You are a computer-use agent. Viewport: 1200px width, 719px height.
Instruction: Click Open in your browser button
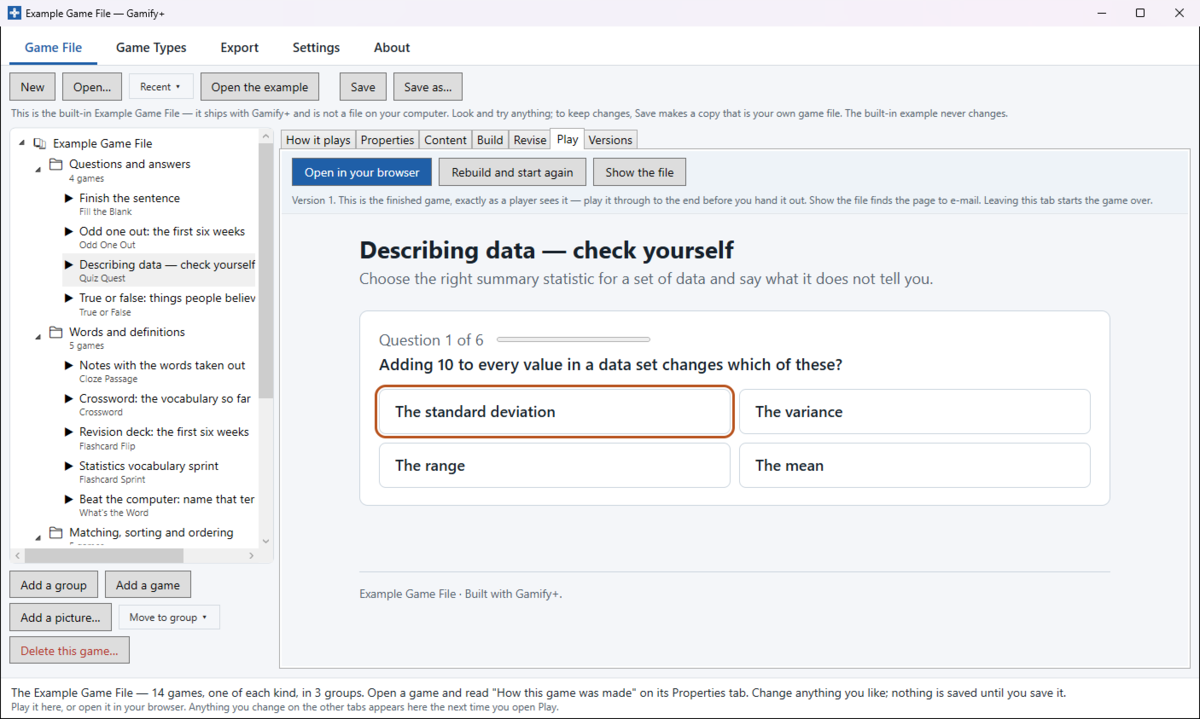(x=362, y=172)
